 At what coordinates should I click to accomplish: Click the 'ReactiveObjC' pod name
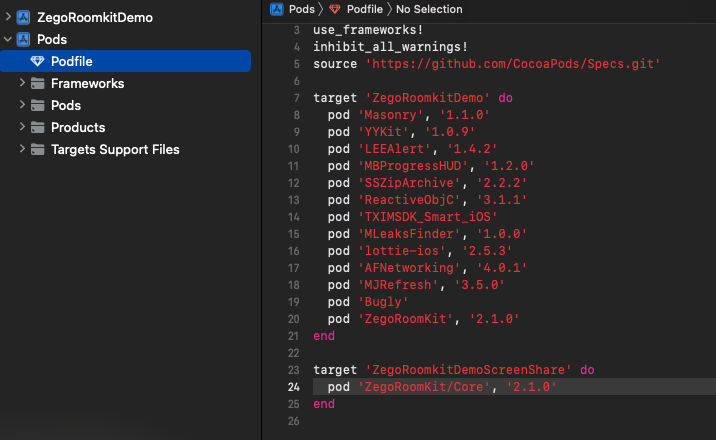point(409,200)
